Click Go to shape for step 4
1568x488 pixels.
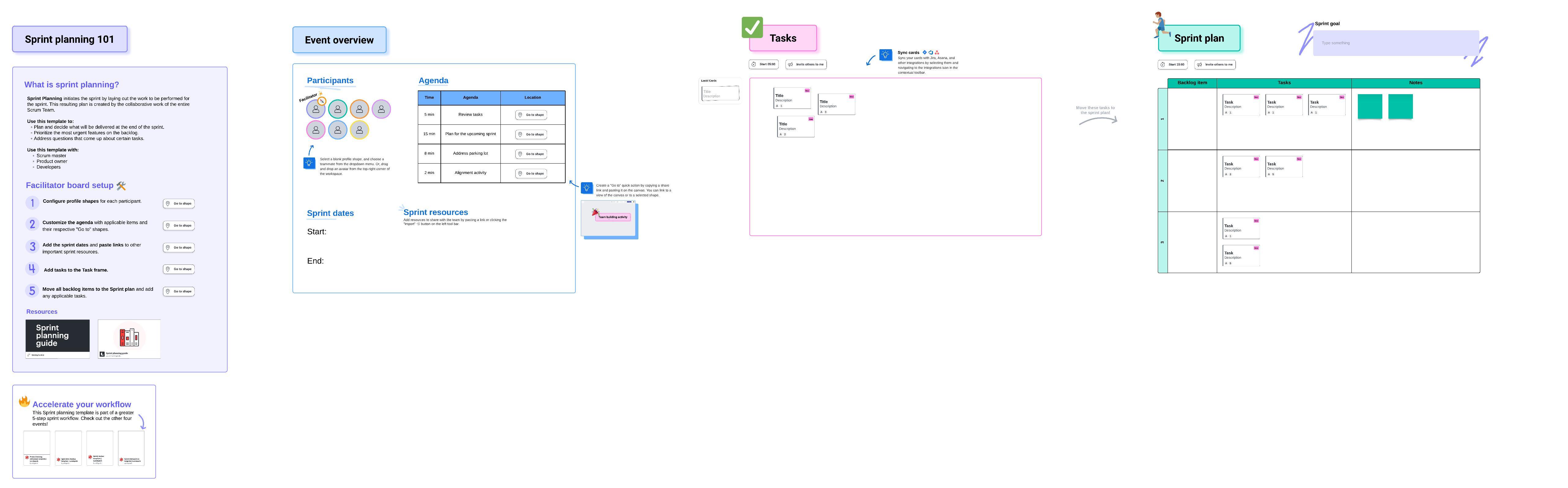(x=179, y=269)
